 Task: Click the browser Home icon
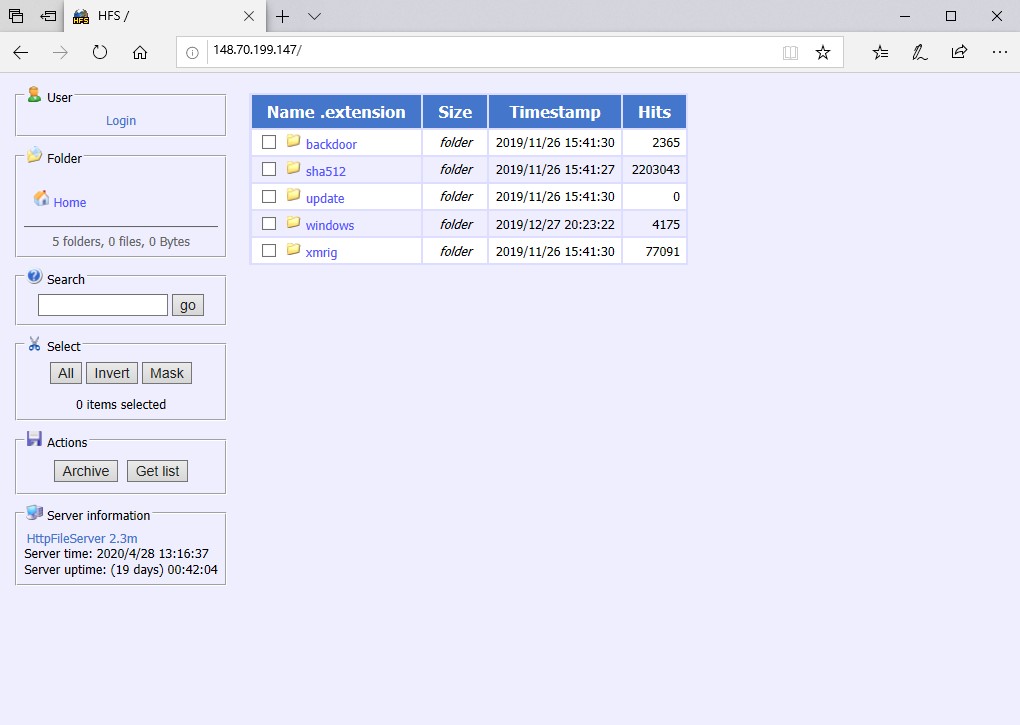[140, 53]
